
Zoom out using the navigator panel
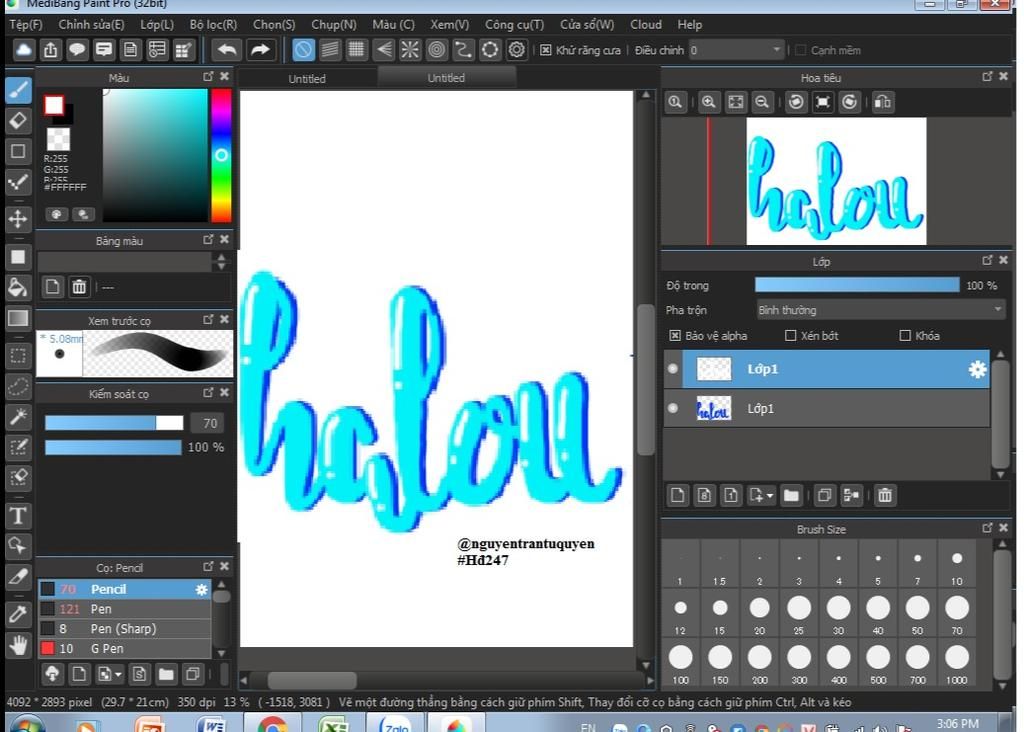[761, 102]
